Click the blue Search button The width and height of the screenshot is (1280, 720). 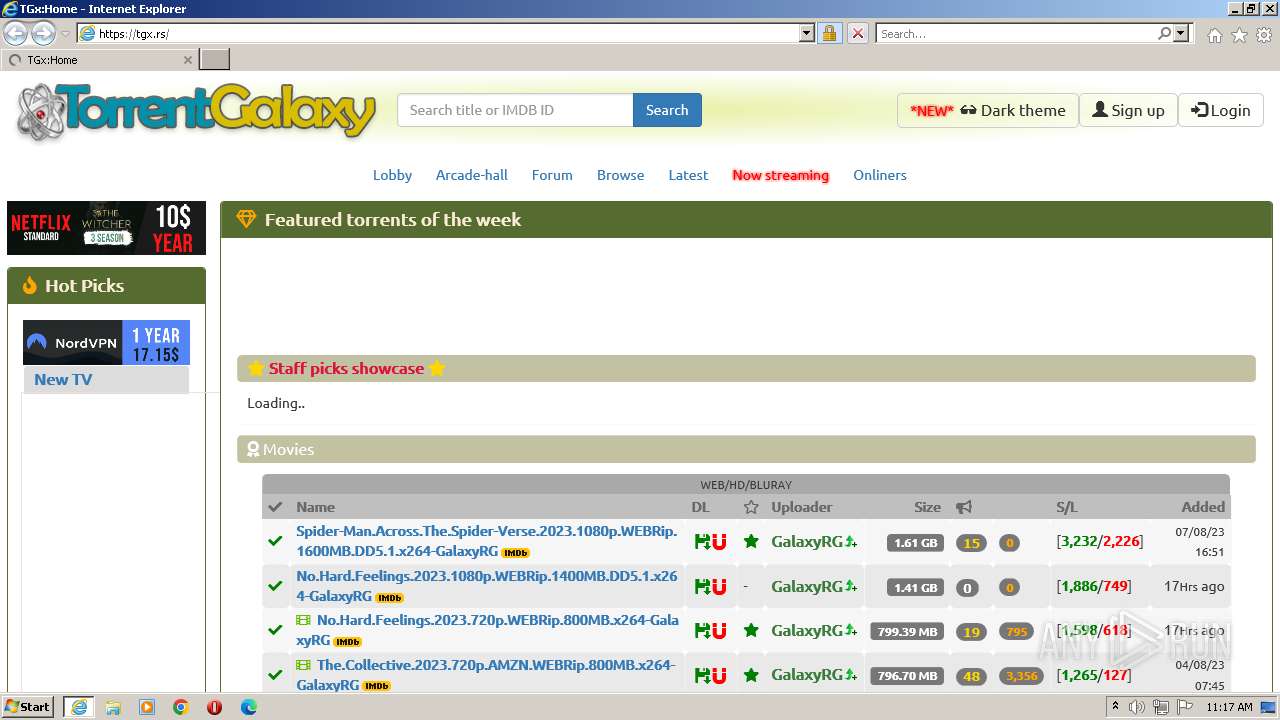click(x=667, y=110)
